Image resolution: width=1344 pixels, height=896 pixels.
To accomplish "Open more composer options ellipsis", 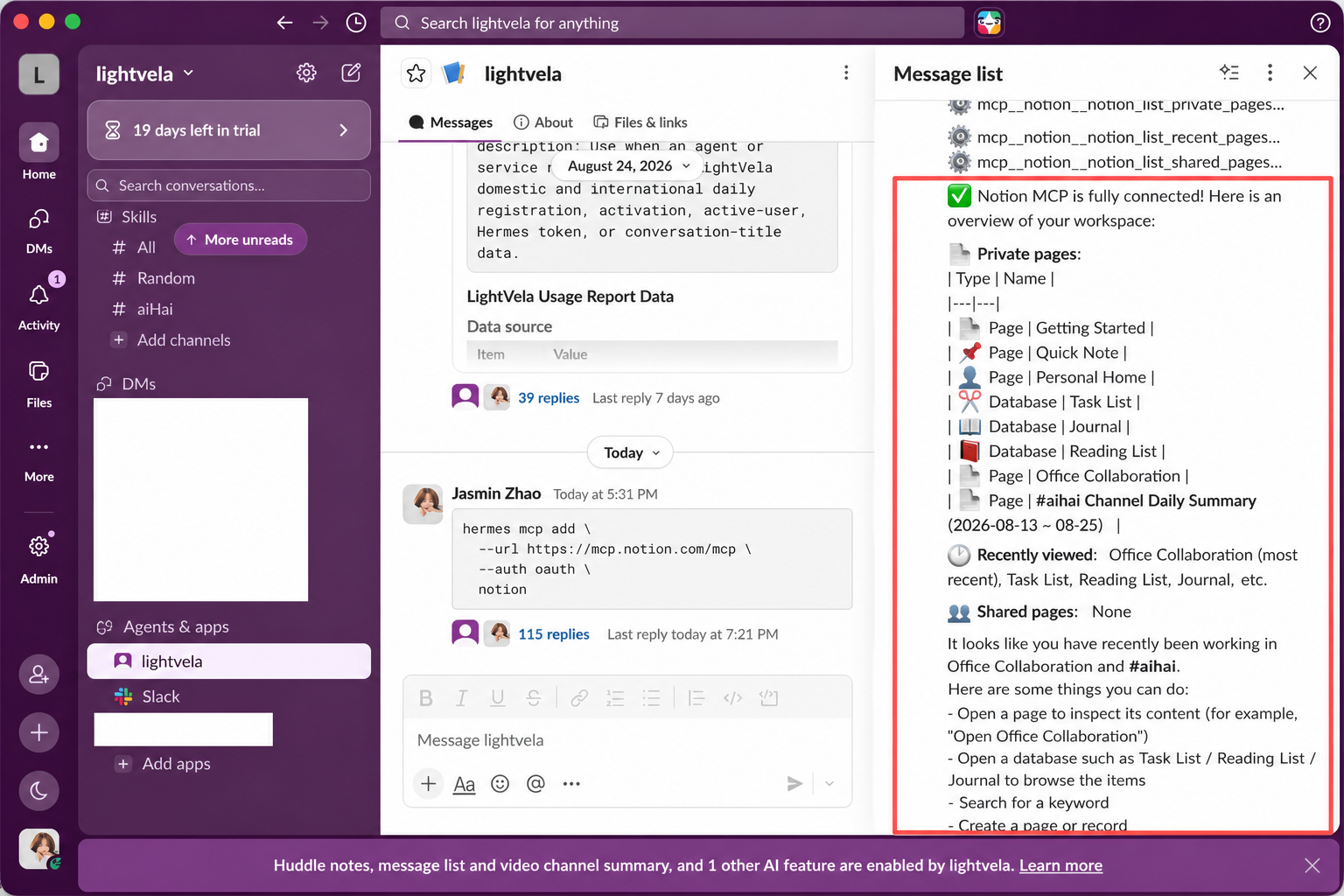I will pyautogui.click(x=571, y=784).
